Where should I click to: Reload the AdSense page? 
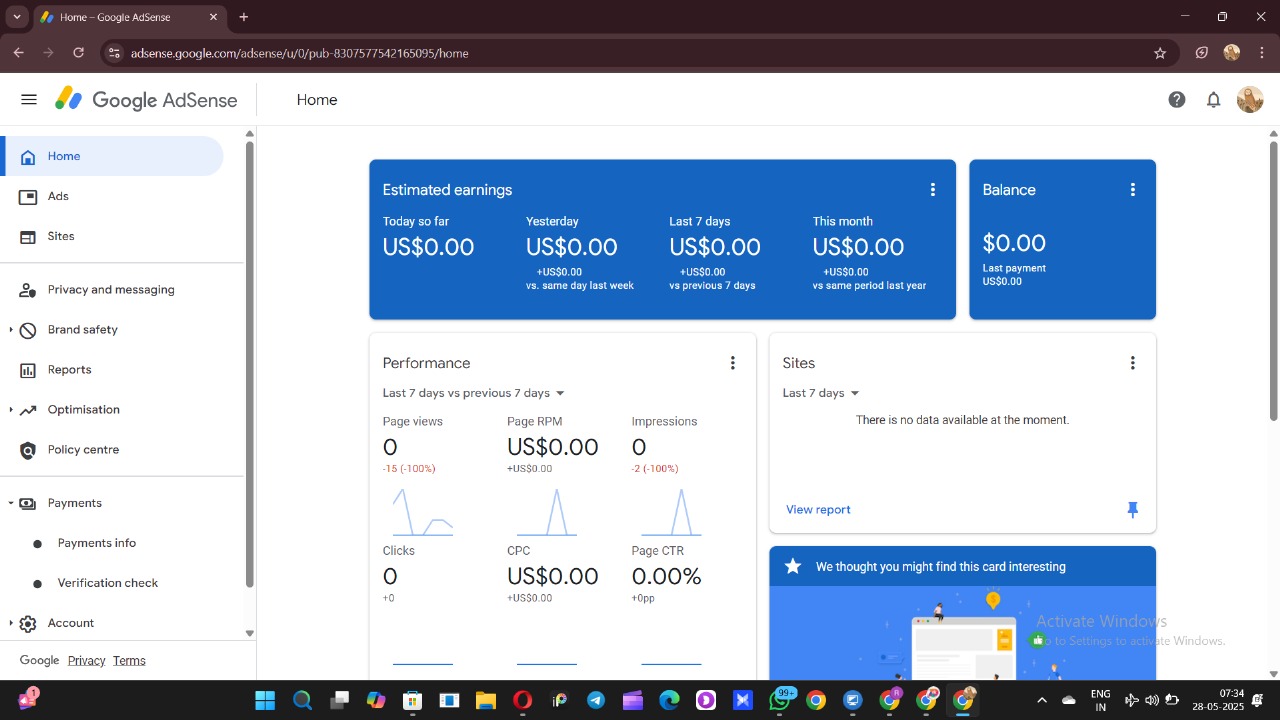pos(79,53)
